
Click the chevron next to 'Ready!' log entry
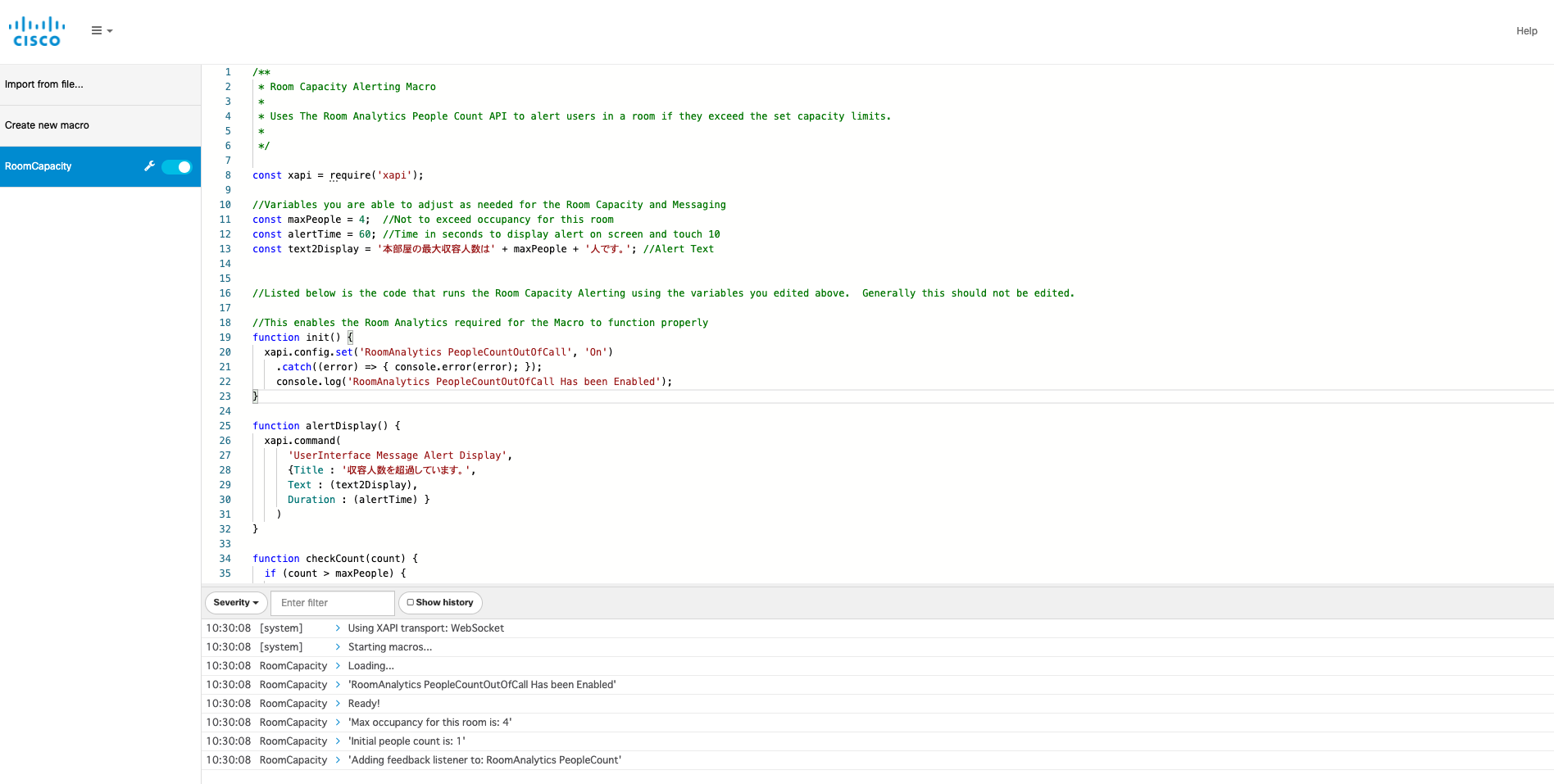tap(338, 704)
